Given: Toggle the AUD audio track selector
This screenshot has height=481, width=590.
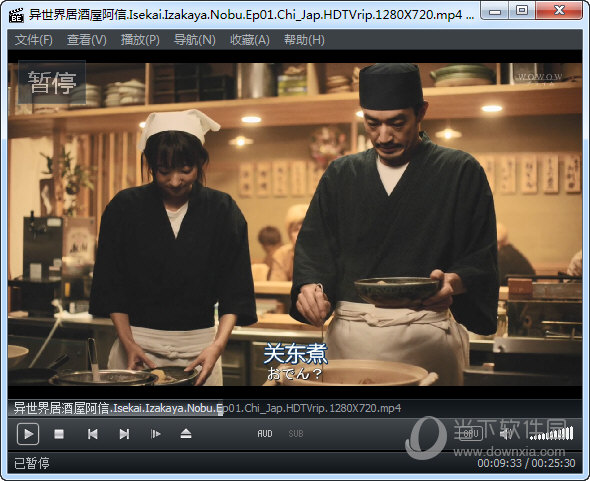Looking at the screenshot, I should click(265, 434).
